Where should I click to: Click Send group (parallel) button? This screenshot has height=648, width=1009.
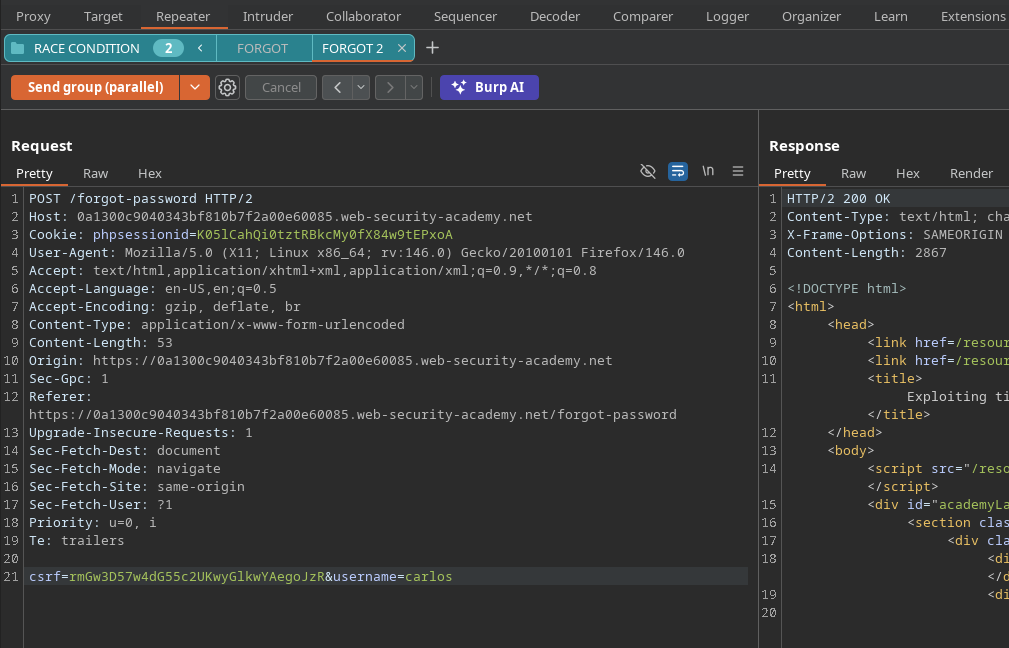click(x=95, y=88)
